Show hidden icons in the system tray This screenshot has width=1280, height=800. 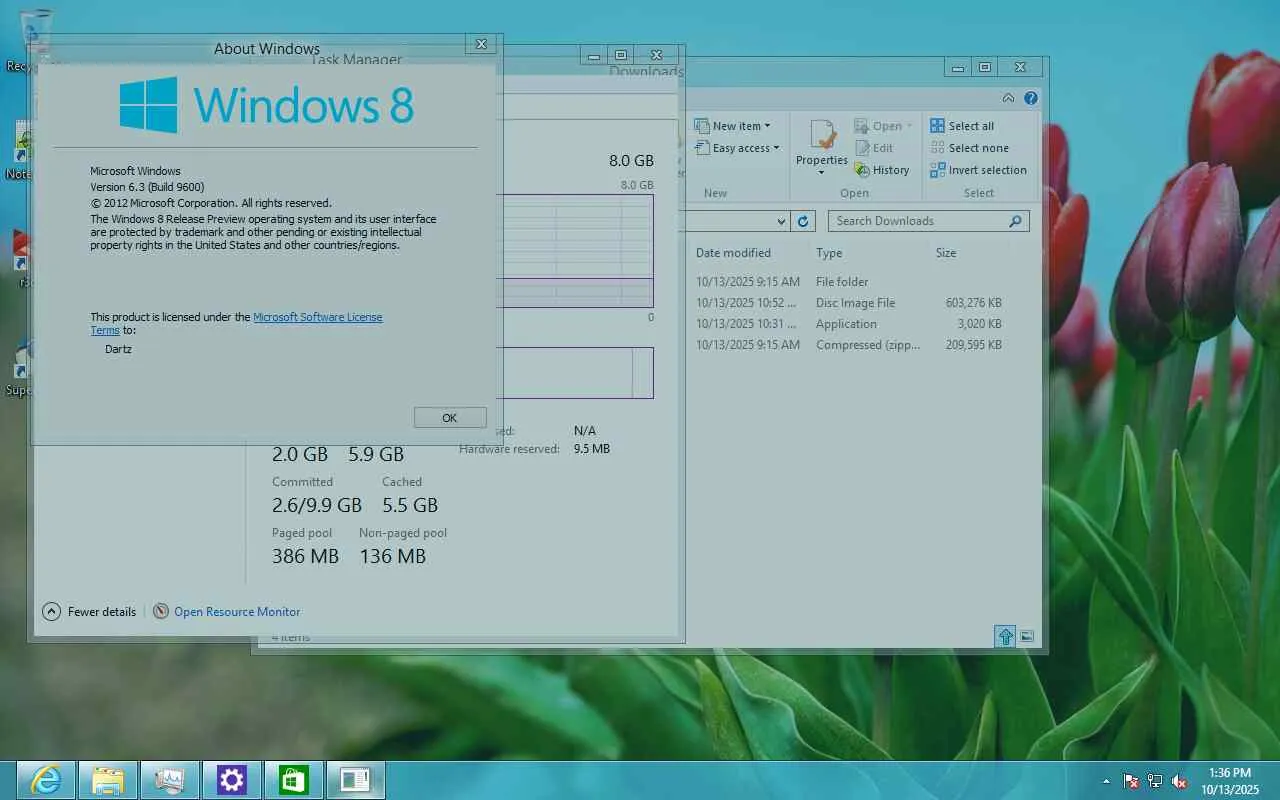pyautogui.click(x=1106, y=781)
